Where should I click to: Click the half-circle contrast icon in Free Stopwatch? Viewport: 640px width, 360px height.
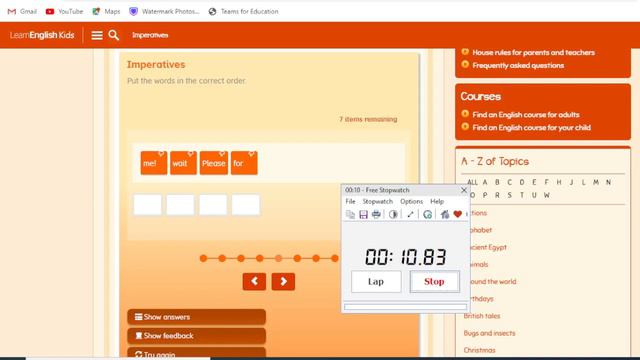coord(393,214)
